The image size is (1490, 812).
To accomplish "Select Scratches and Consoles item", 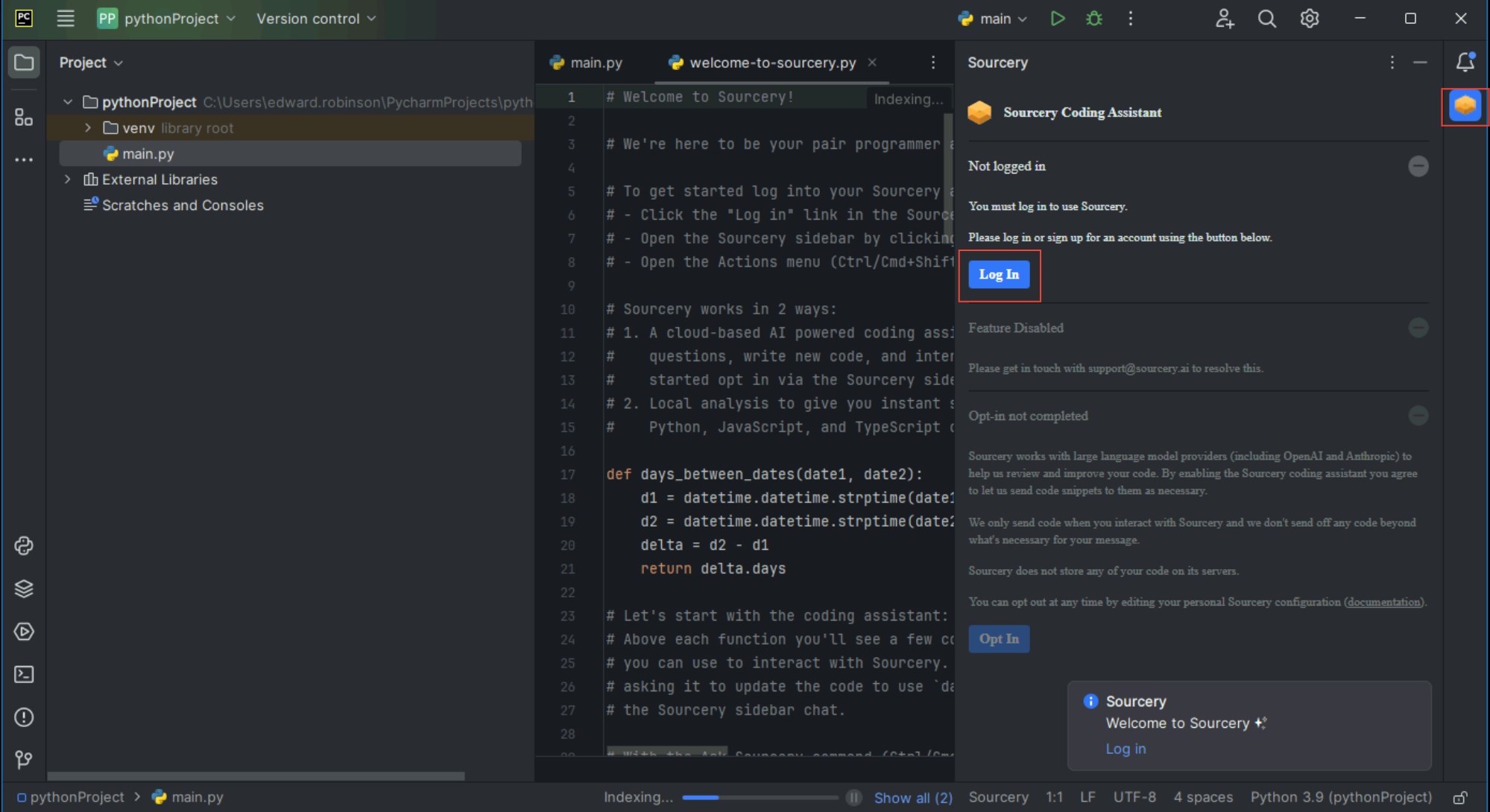I will 173,205.
